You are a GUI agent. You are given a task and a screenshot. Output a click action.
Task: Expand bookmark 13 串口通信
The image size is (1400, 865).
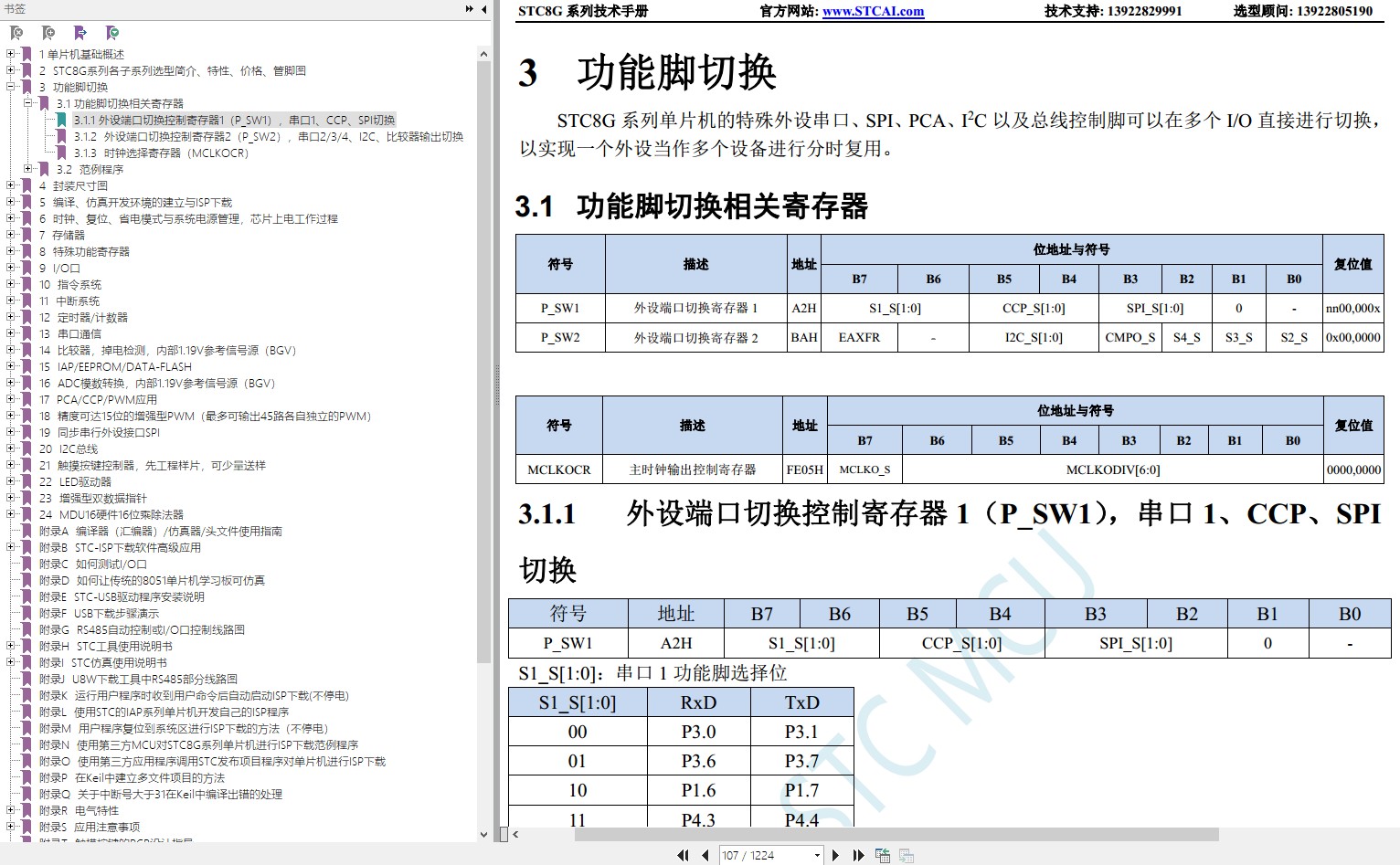point(11,333)
